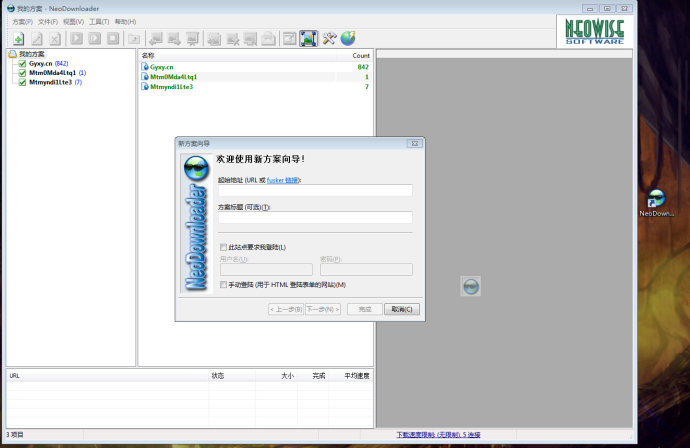Open the globe browser icon in toolbar

pyautogui.click(x=348, y=38)
